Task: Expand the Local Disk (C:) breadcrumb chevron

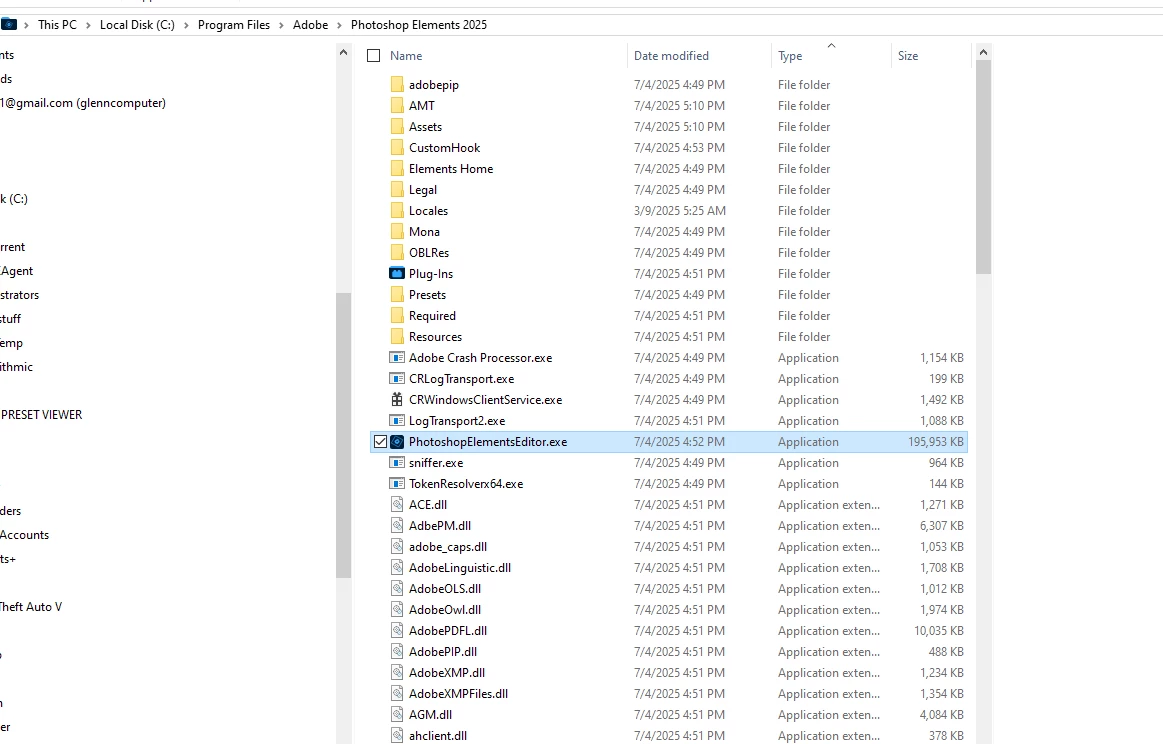Action: (x=187, y=25)
